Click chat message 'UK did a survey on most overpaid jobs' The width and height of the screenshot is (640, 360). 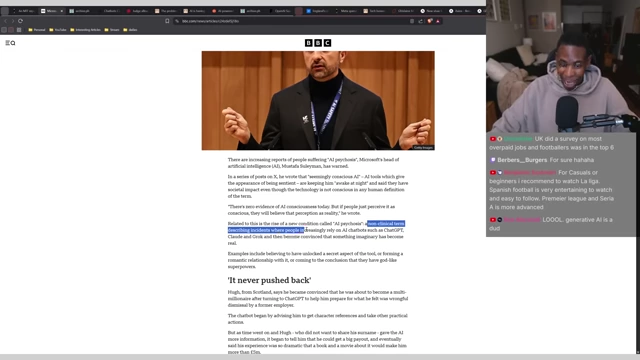[551, 143]
